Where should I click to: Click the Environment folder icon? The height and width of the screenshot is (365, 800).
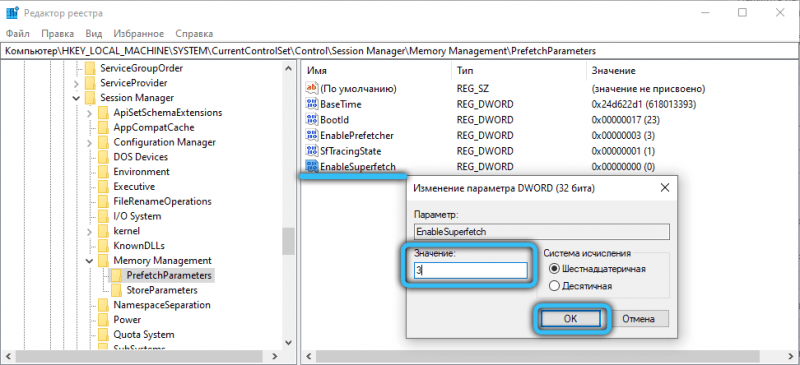pyautogui.click(x=104, y=172)
